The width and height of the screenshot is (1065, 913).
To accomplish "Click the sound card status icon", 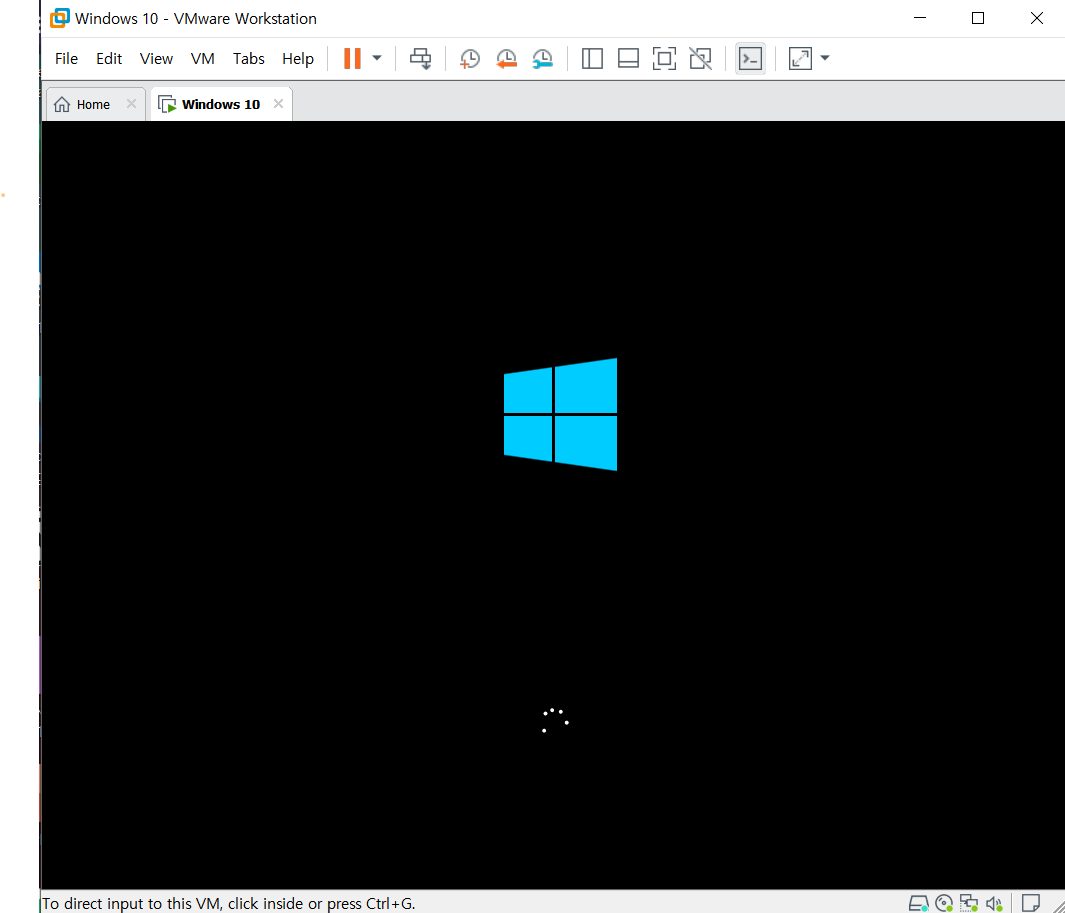I will (994, 903).
